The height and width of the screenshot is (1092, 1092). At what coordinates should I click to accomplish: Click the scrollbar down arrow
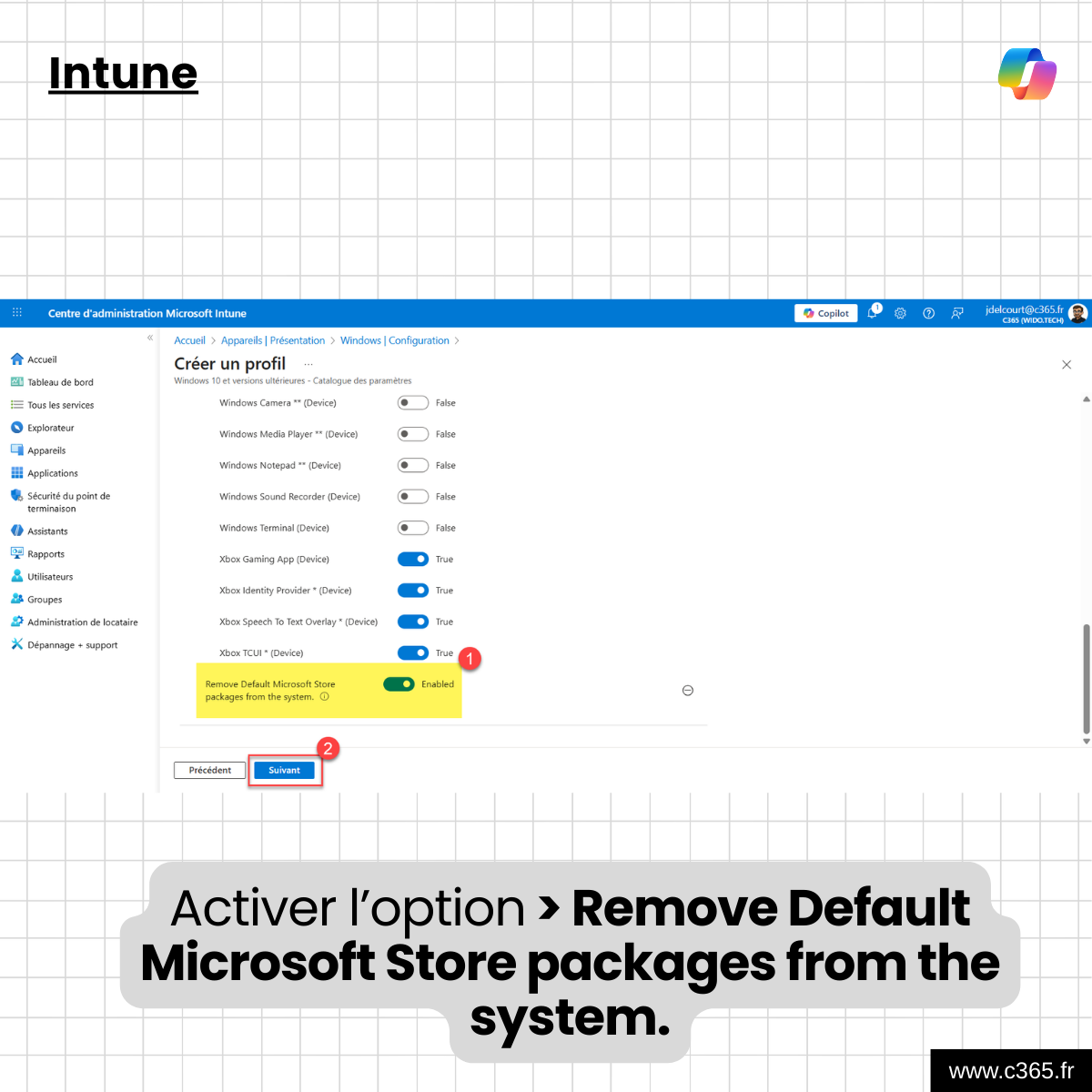click(1086, 742)
